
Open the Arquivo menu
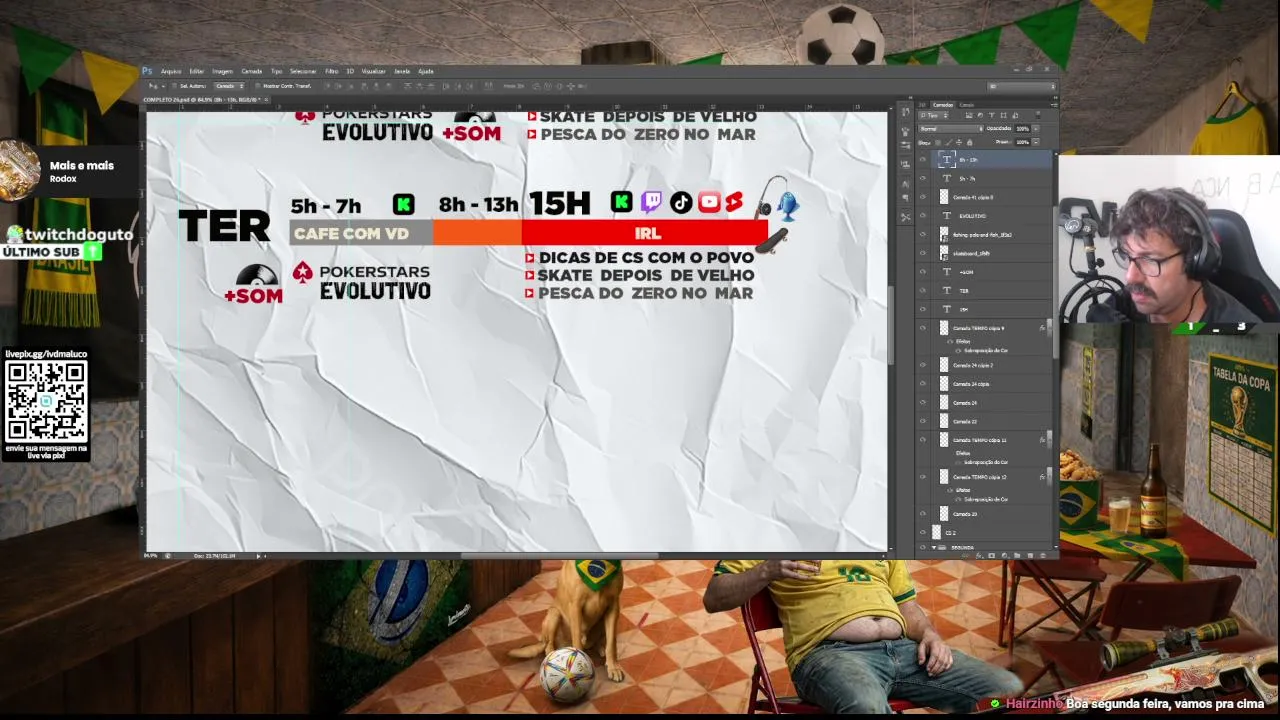coord(171,71)
